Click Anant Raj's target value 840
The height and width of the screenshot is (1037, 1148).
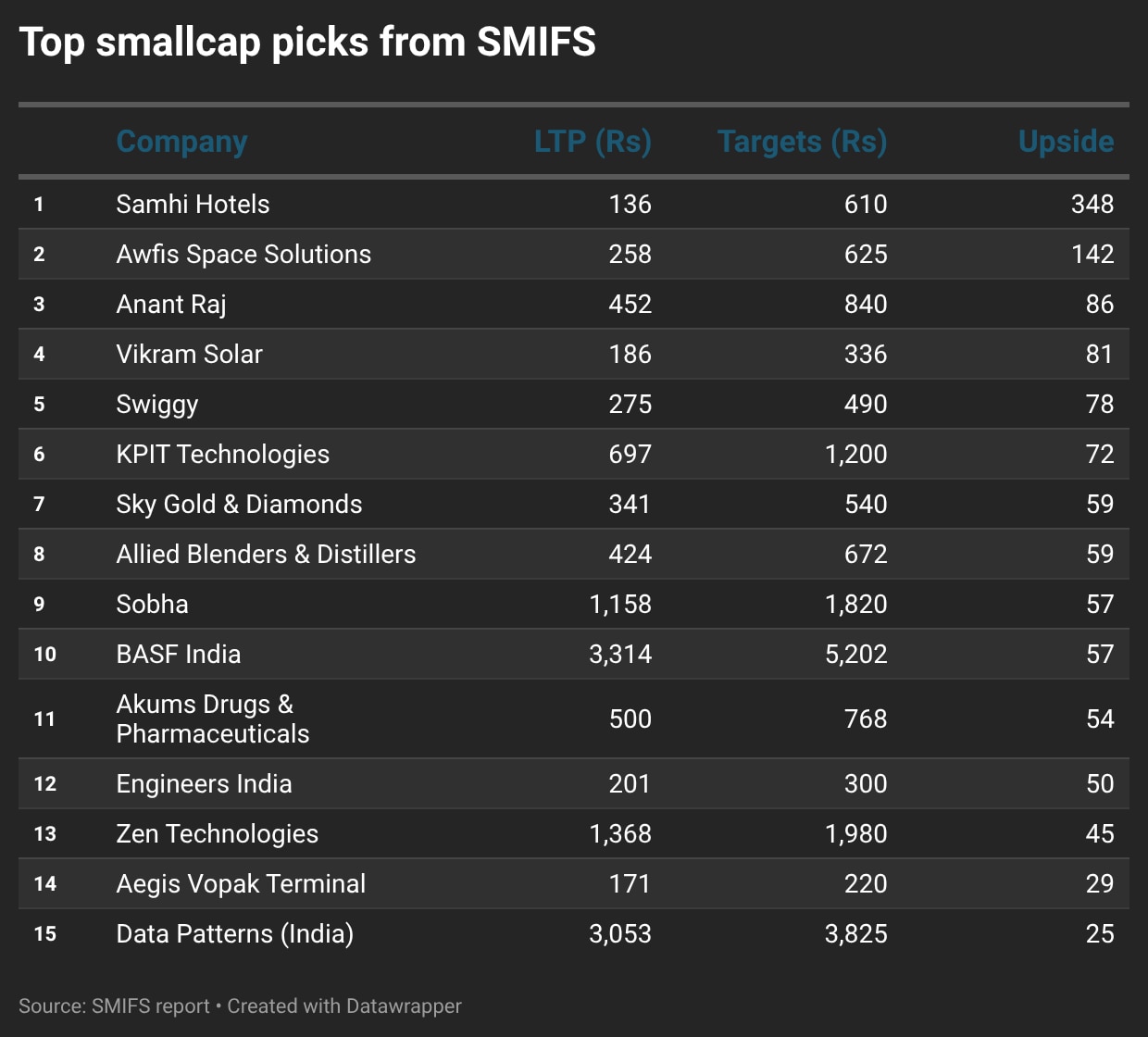865,305
